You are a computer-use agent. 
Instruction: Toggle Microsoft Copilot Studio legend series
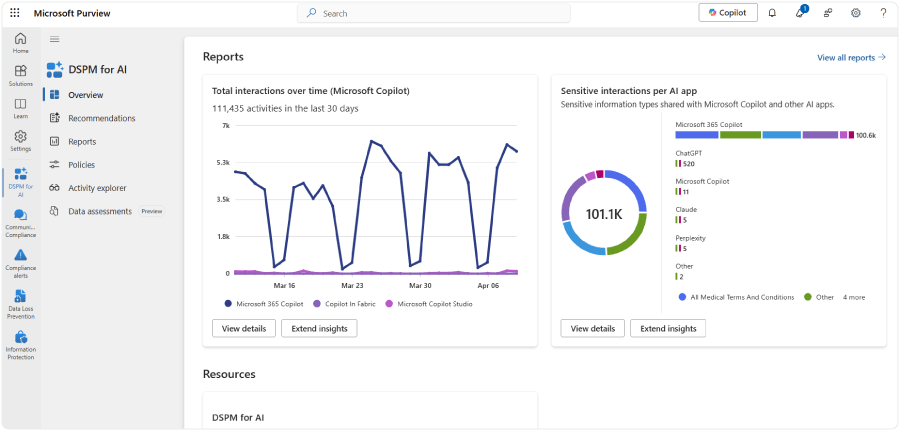coord(429,304)
